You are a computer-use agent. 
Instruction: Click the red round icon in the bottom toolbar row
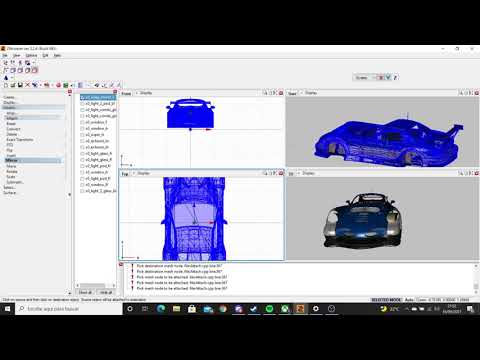[x=59, y=85]
